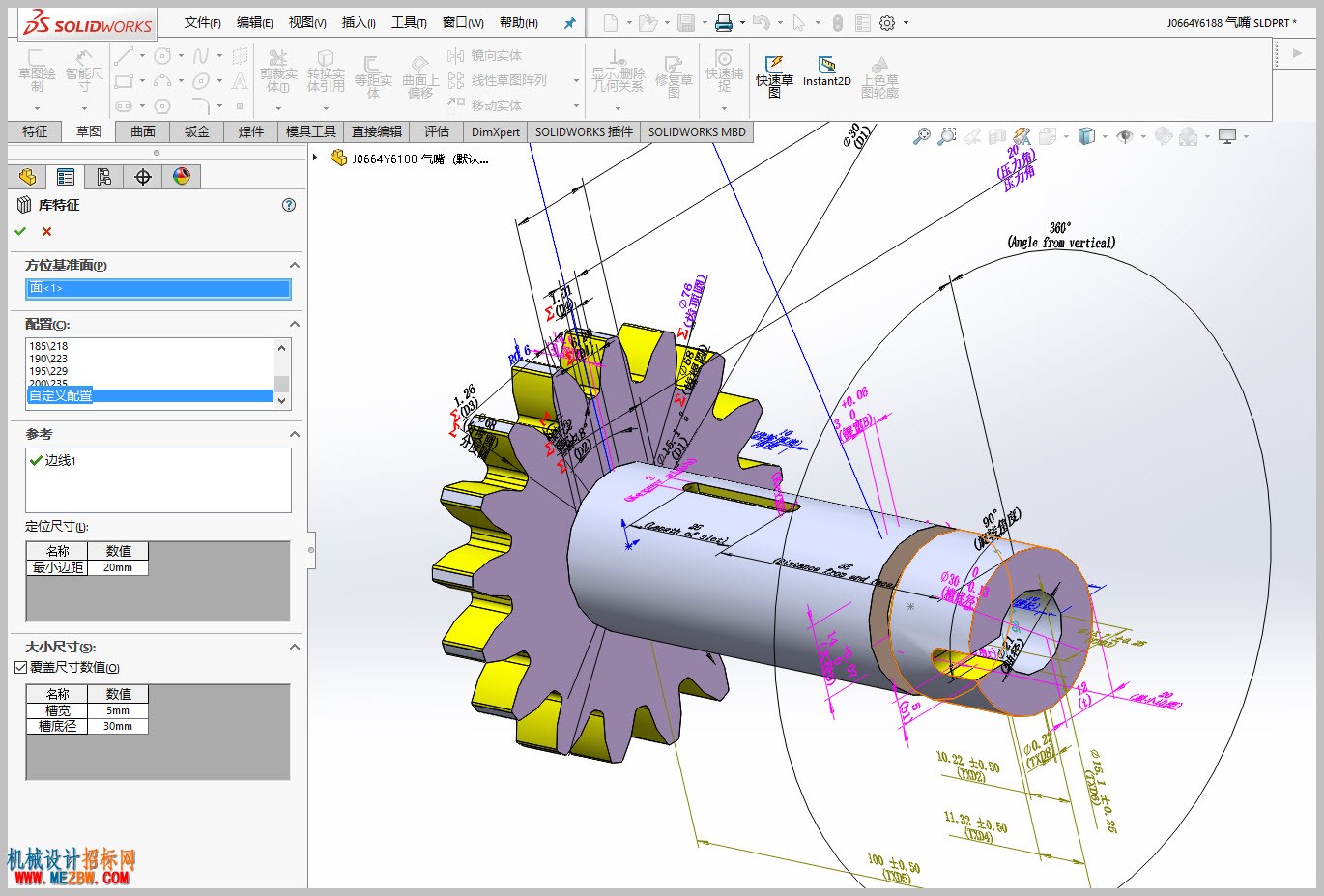Viewport: 1324px width, 896px height.
Task: Switch to the 评估 (Evaluate) tab
Action: coord(437,131)
